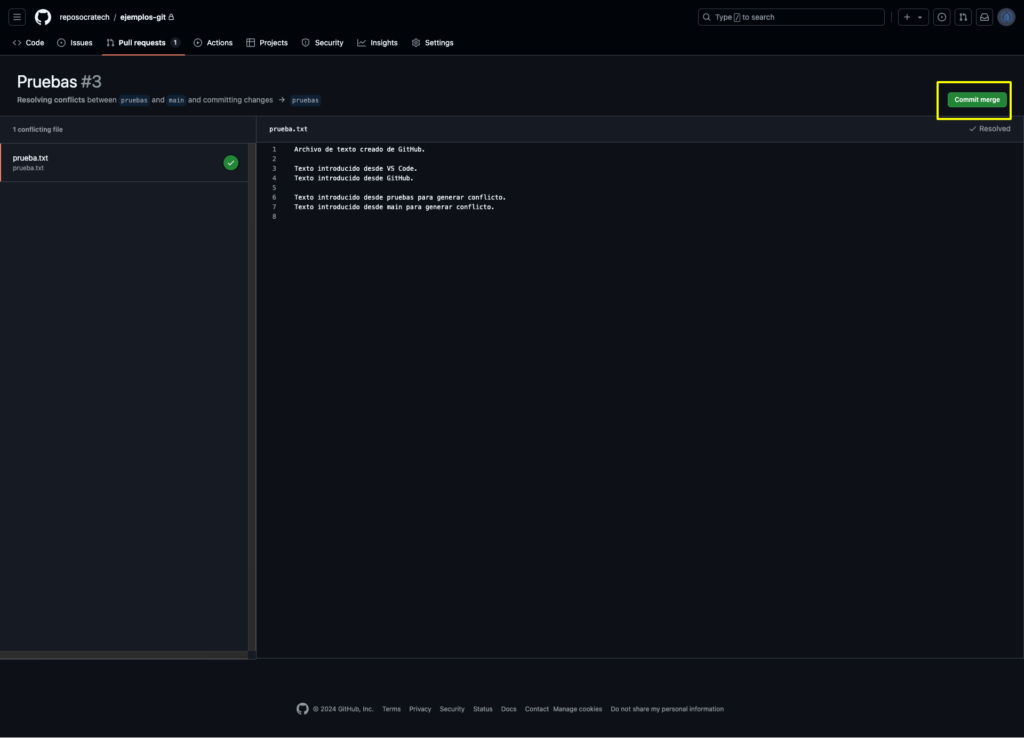
Task: Expand the create new plus dropdown
Action: point(913,17)
